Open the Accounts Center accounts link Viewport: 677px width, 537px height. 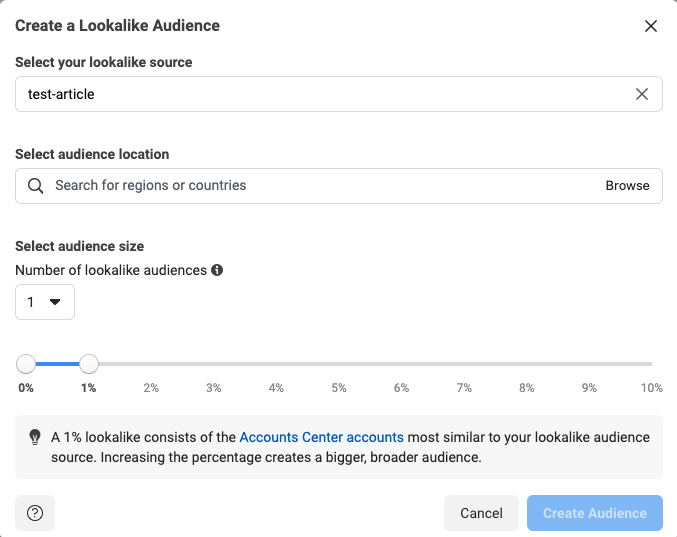point(322,437)
